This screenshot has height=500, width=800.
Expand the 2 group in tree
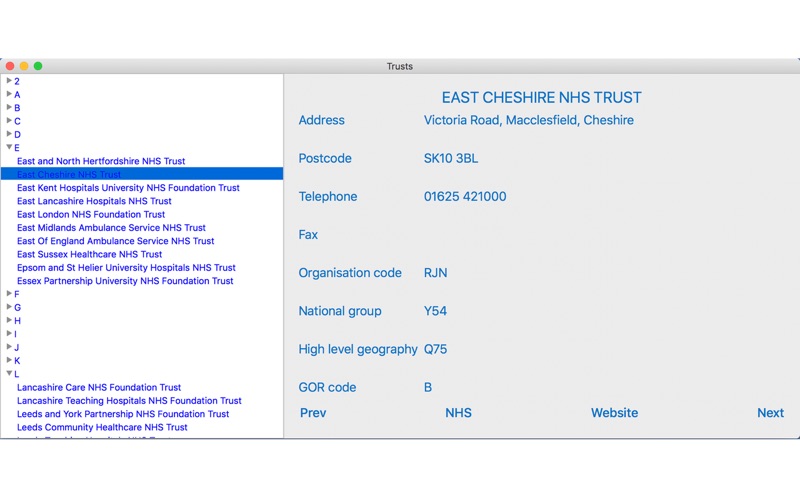pos(9,81)
